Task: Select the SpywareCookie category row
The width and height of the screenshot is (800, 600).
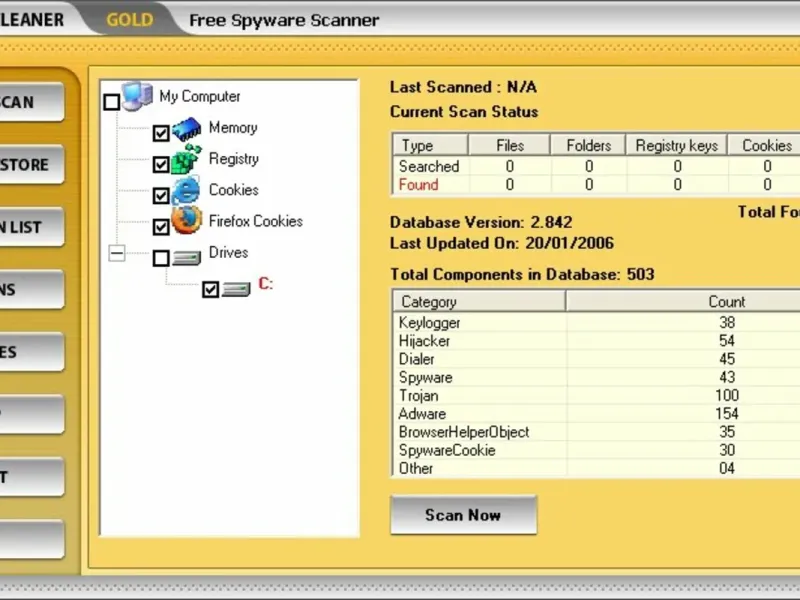Action: click(x=596, y=451)
